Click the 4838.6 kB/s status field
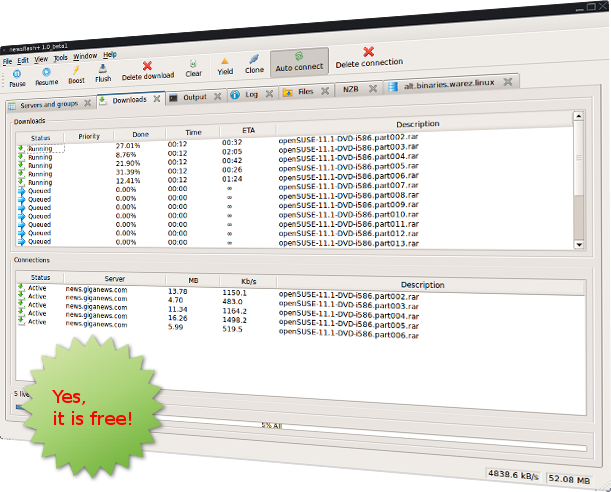The width and height of the screenshot is (611, 492). (513, 475)
